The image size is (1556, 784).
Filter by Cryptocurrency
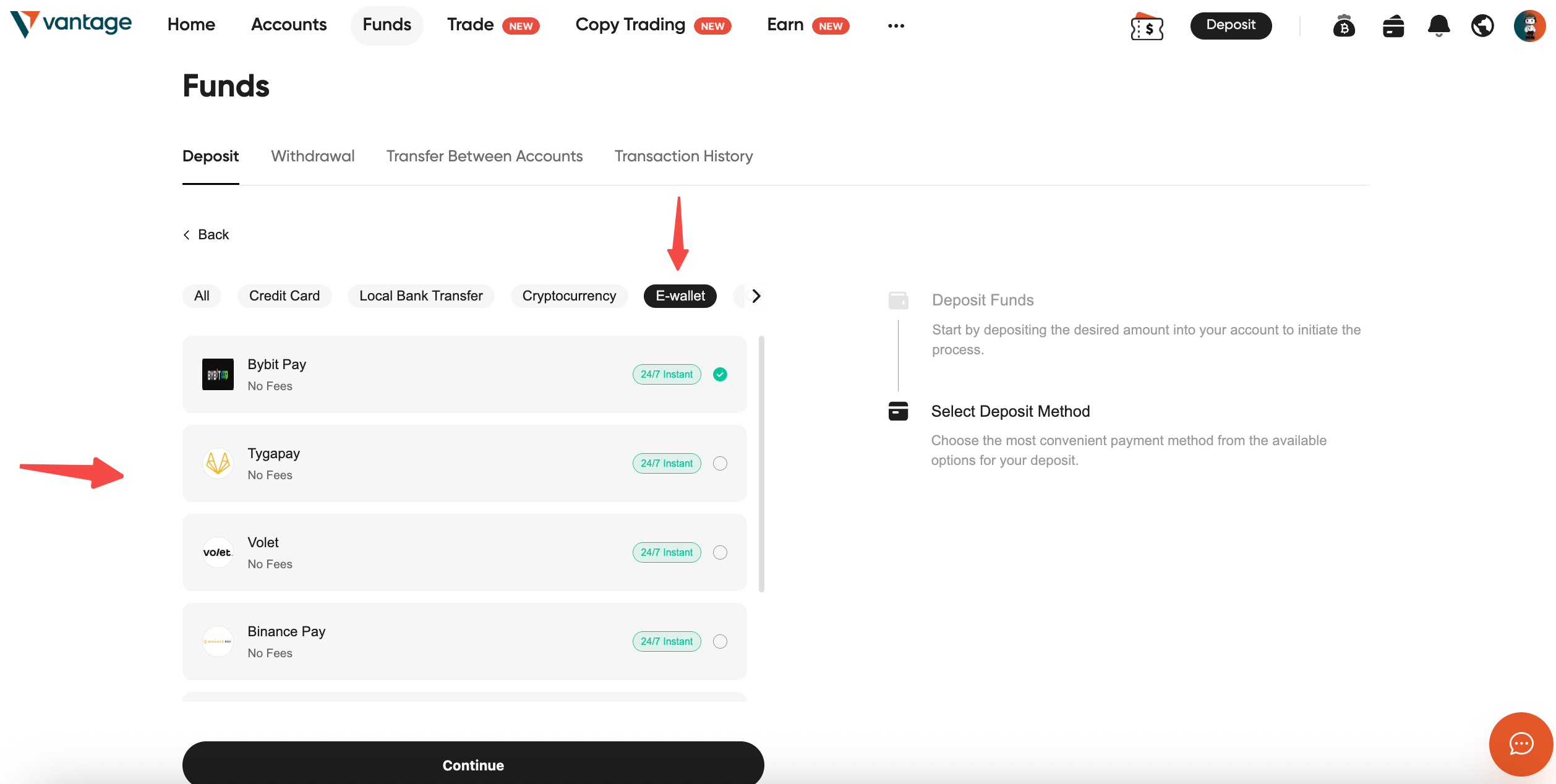(x=569, y=296)
